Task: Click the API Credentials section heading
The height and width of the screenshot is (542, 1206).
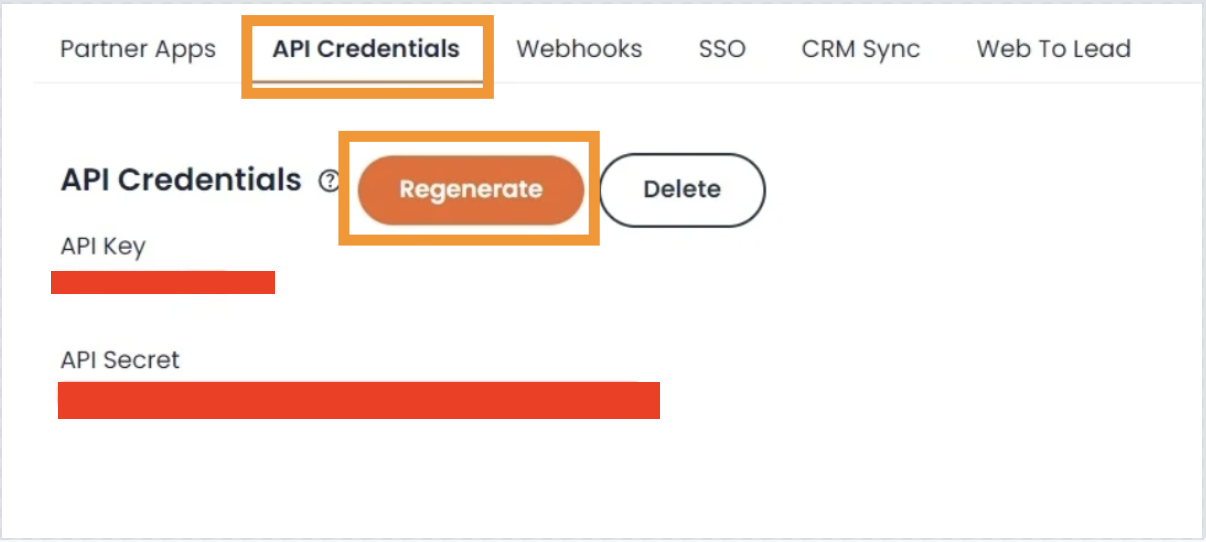Action: [181, 180]
